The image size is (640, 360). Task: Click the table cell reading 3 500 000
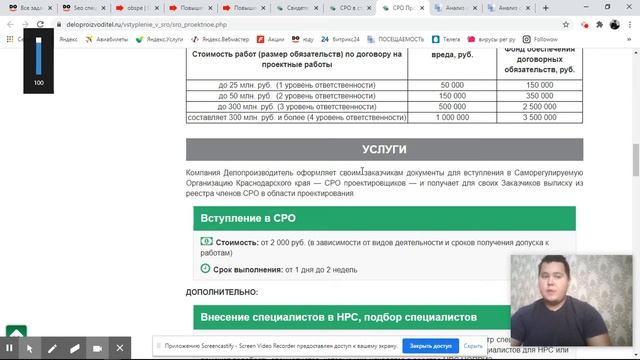point(540,118)
